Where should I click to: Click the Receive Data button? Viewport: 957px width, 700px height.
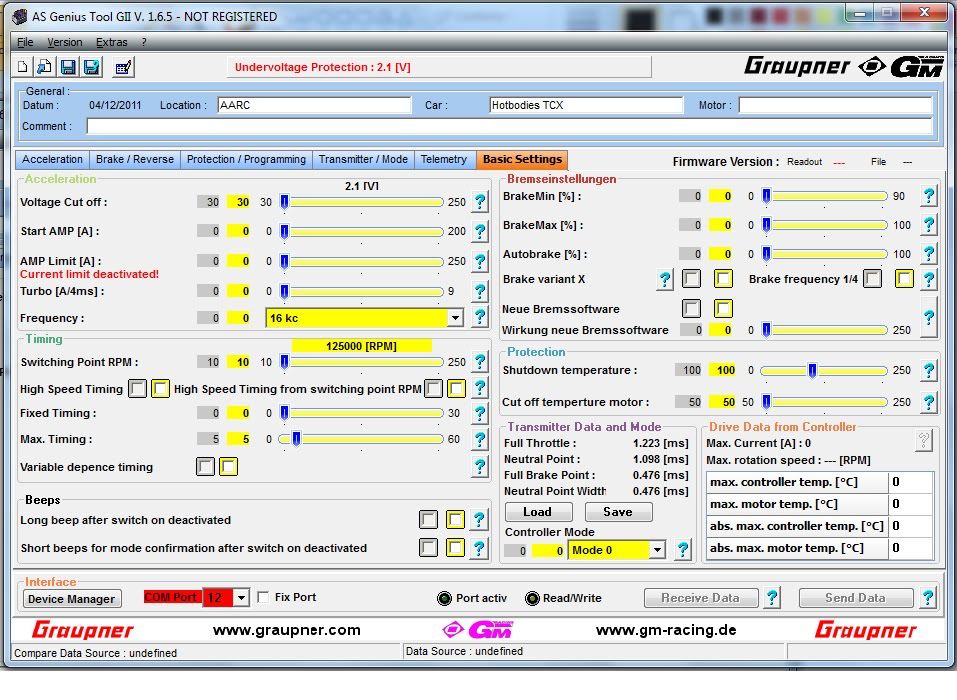(x=701, y=598)
